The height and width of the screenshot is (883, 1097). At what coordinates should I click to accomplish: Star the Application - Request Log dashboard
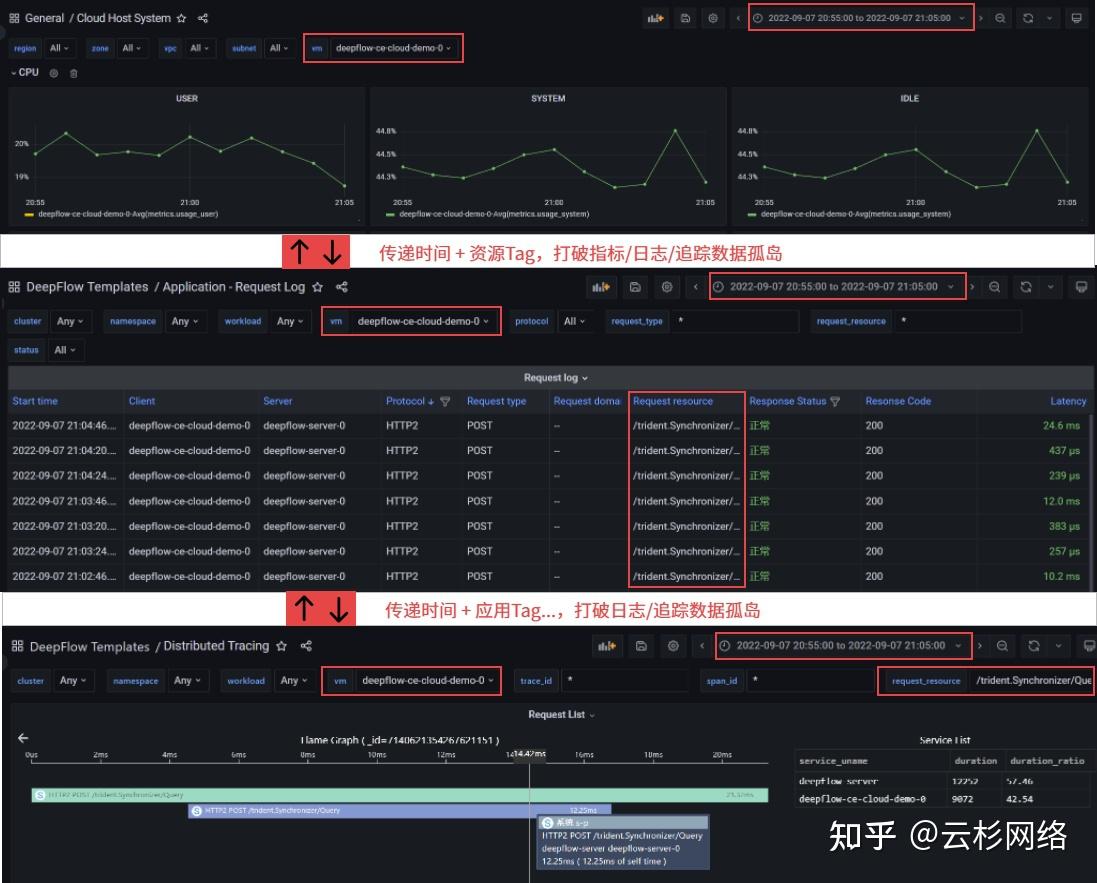tap(316, 286)
